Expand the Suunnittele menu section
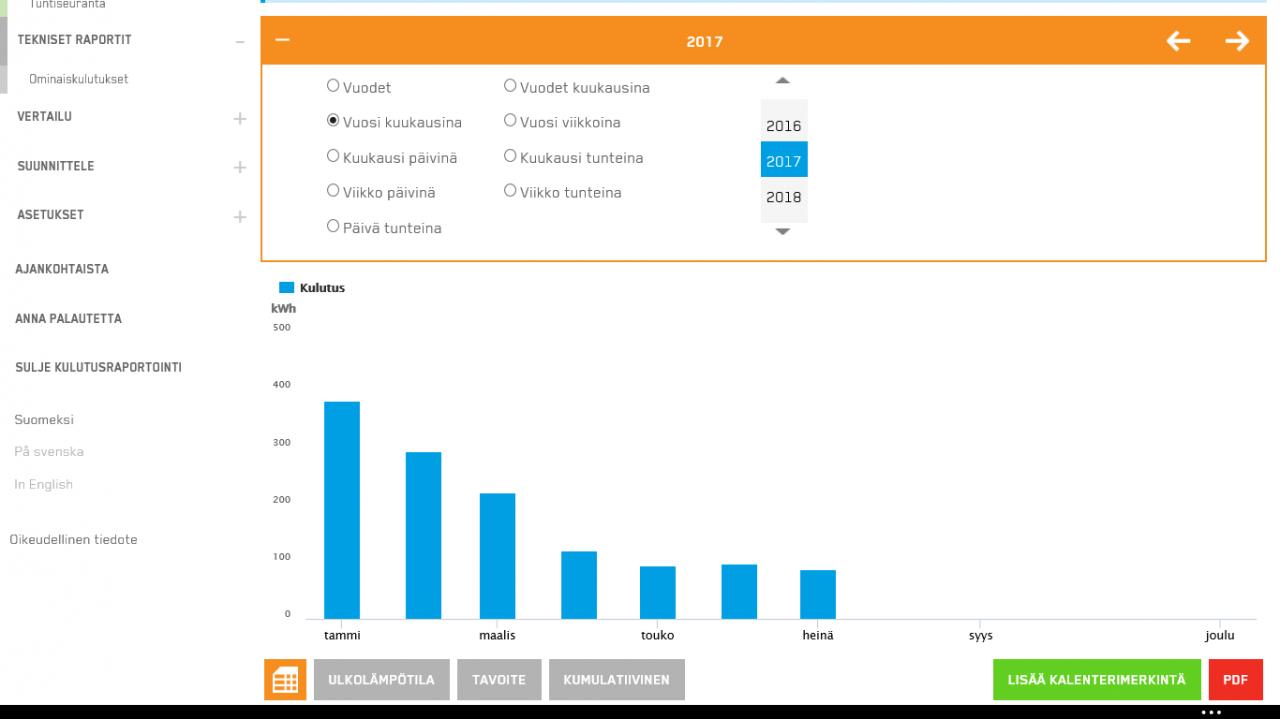The image size is (1280, 719). [x=239, y=167]
